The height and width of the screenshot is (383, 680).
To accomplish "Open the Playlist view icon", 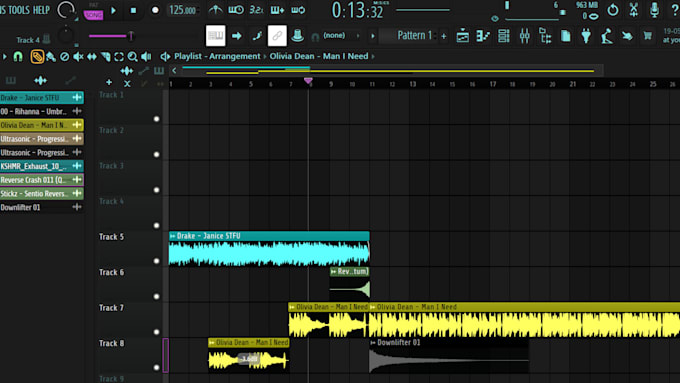I will pyautogui.click(x=462, y=36).
